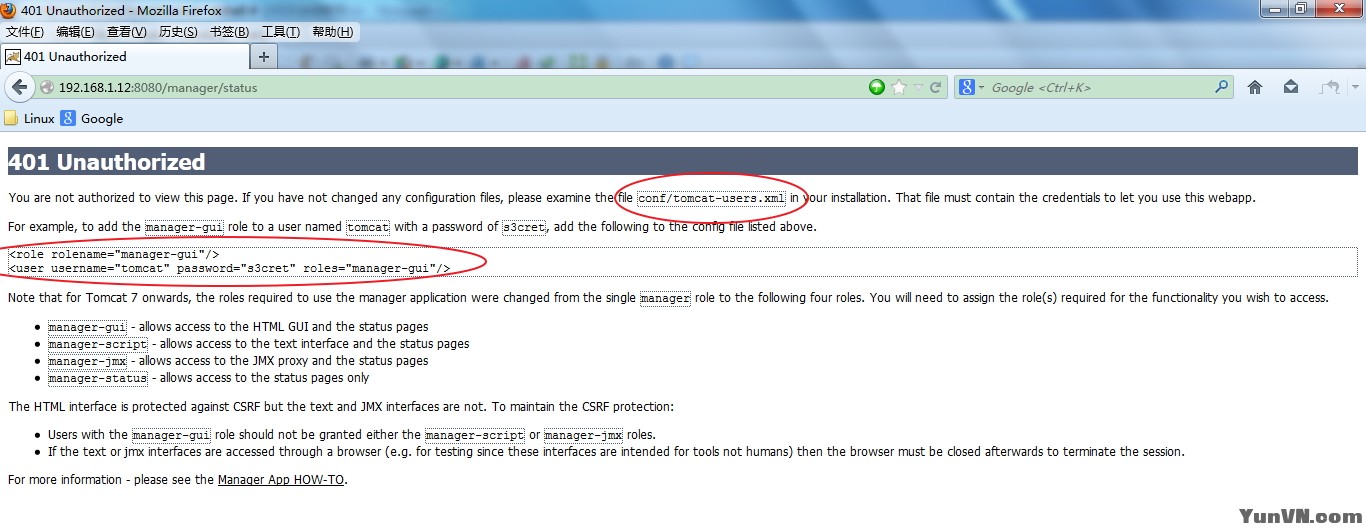Click the tomcat username in example sentence
1366x529 pixels.
[368, 227]
